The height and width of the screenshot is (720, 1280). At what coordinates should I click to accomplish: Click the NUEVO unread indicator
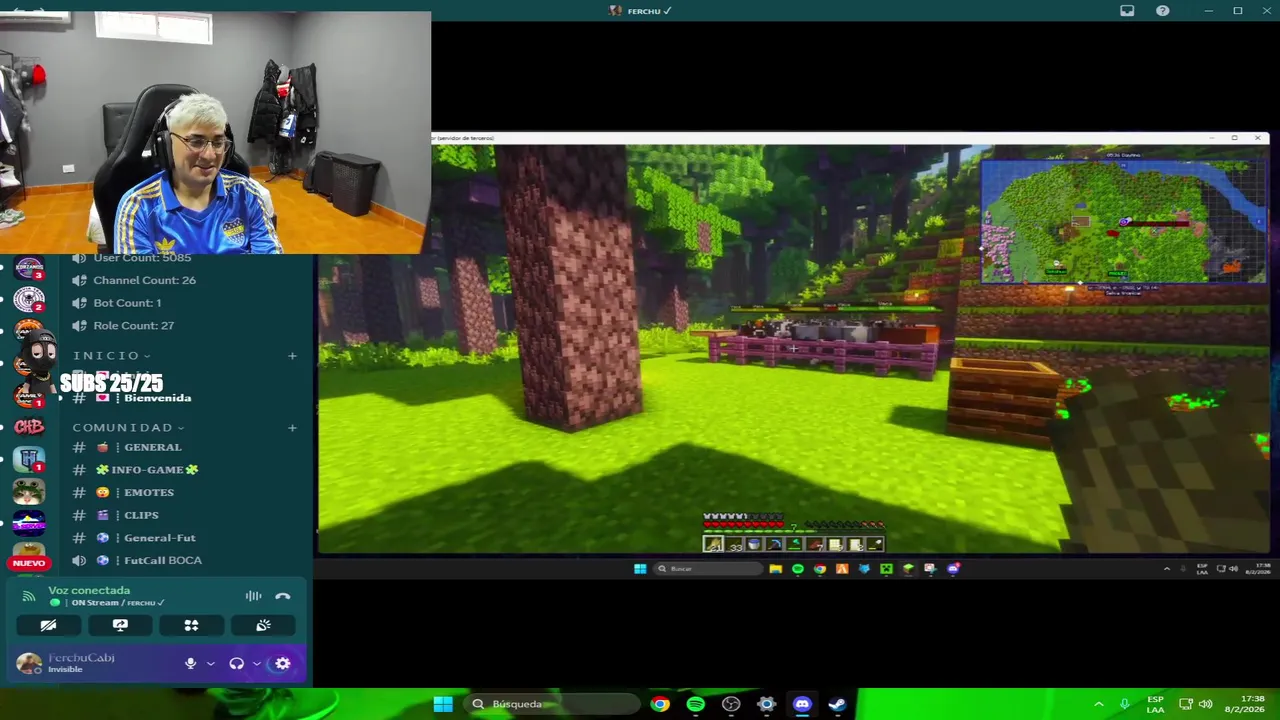point(29,563)
